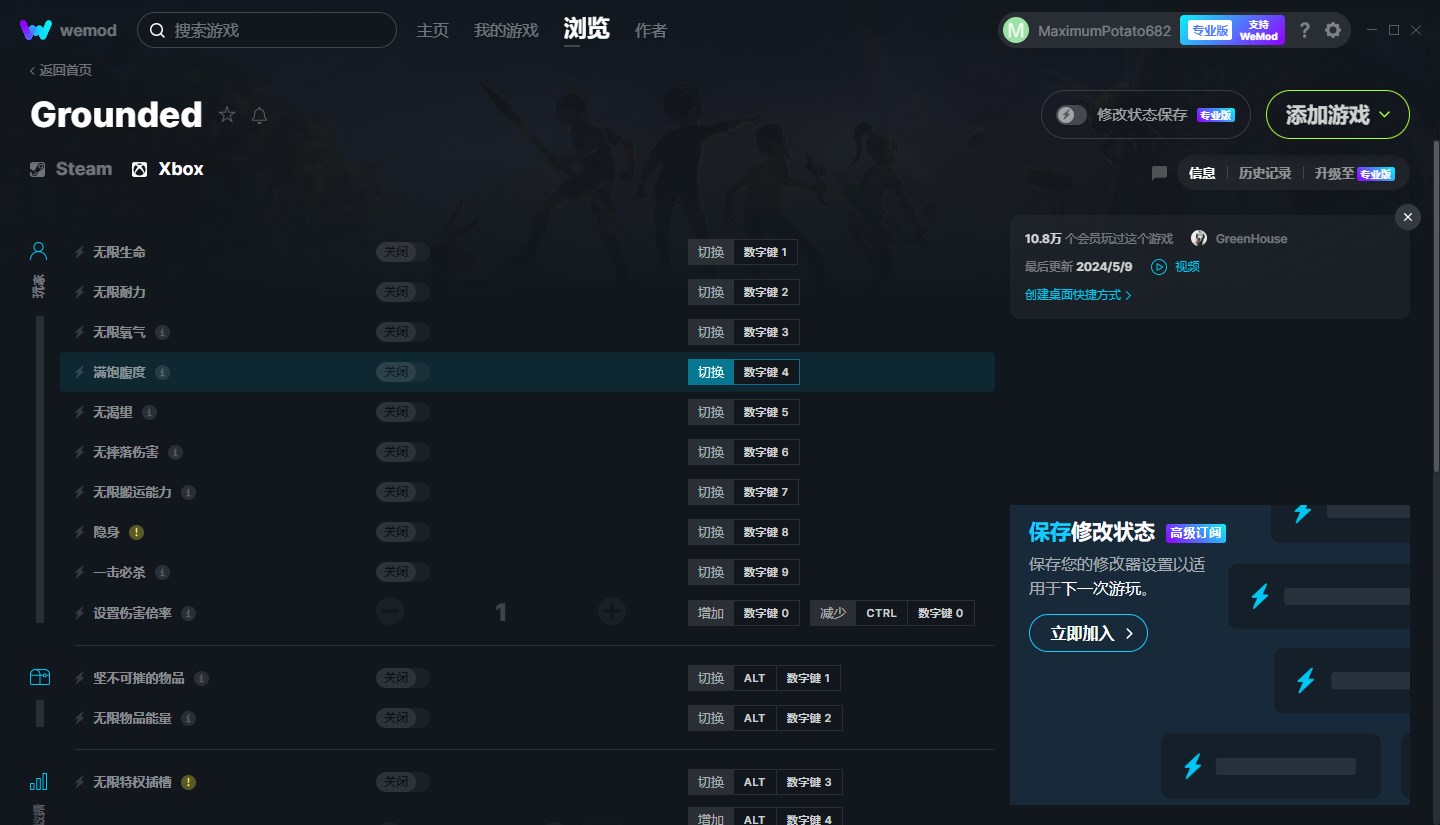Open the 信息 tab
This screenshot has height=825, width=1440.
(x=1202, y=173)
